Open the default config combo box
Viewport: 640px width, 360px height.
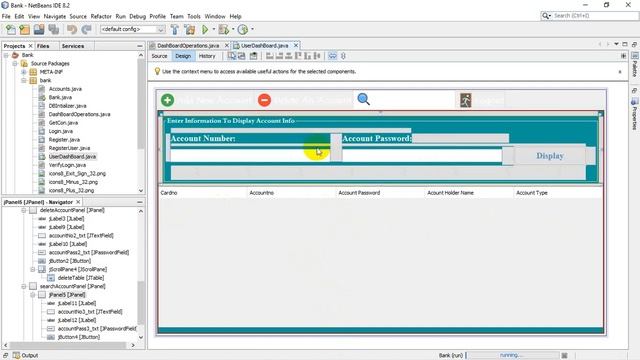[133, 29]
